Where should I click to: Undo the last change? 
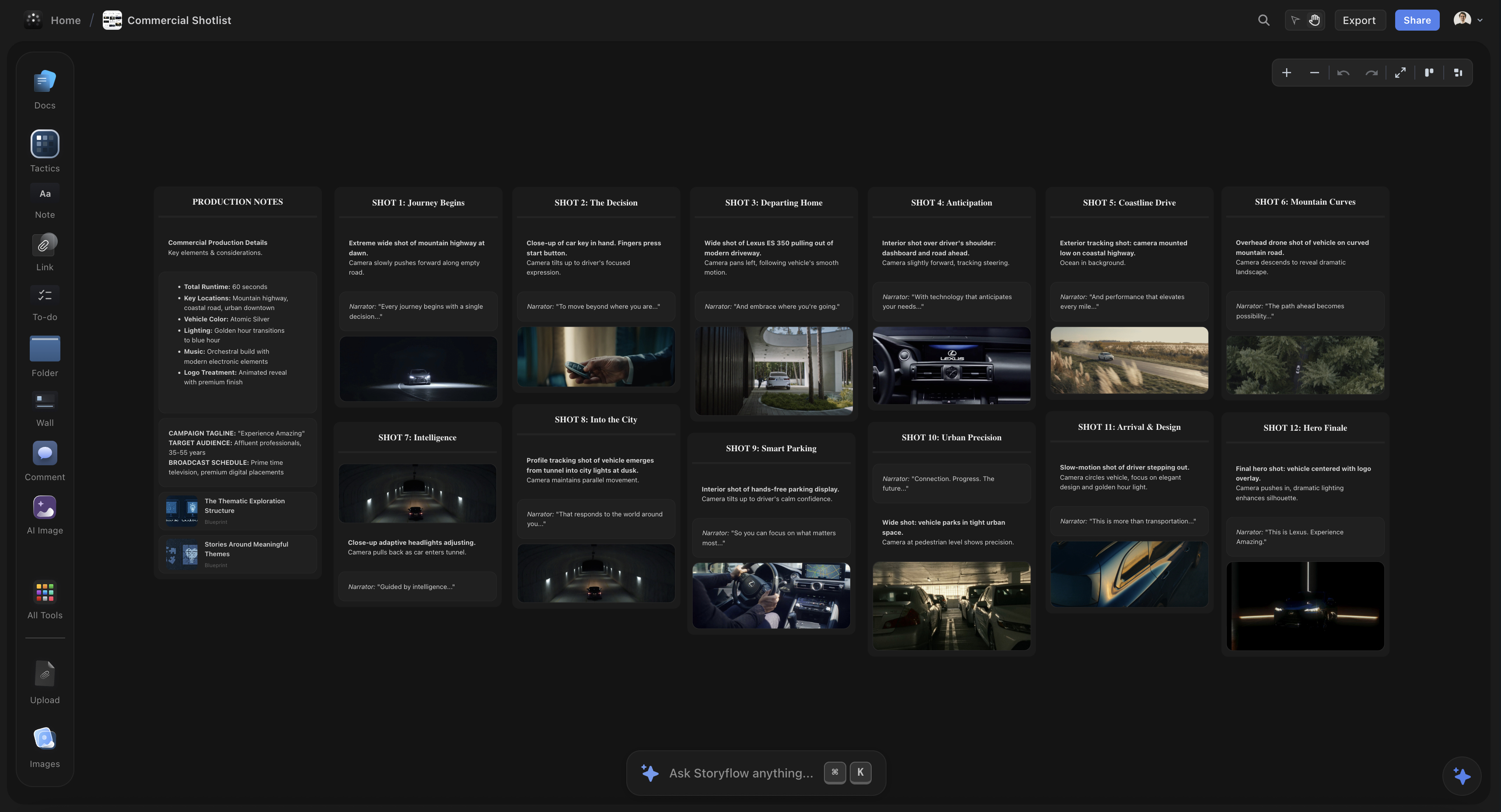(x=1343, y=72)
